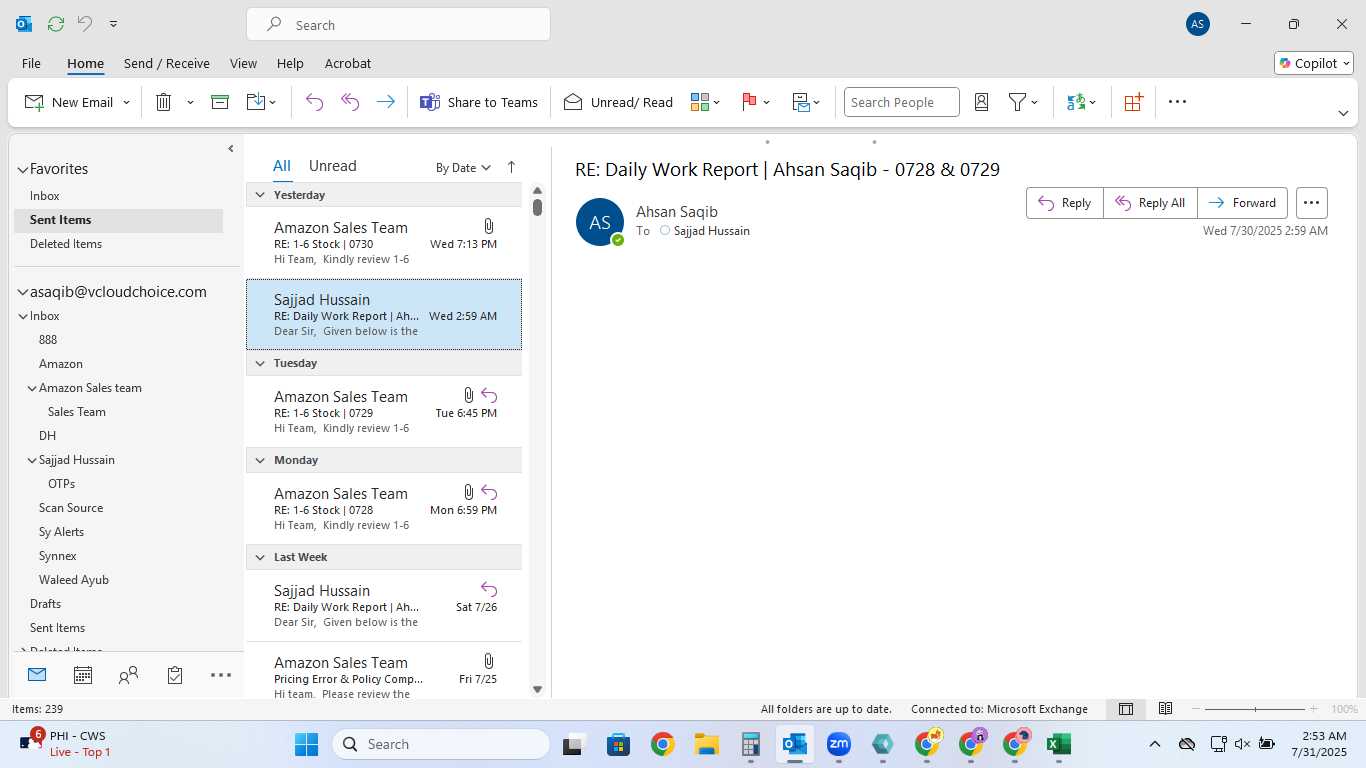Click the Filter Email funnel icon
The height and width of the screenshot is (768, 1366).
tap(1017, 102)
